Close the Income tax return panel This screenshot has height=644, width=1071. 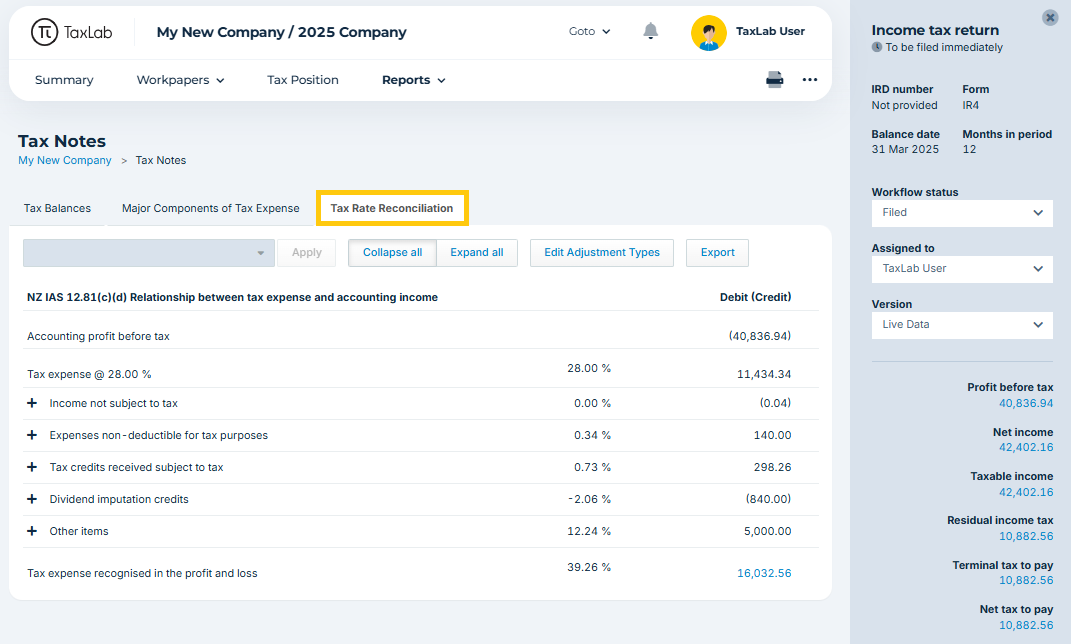pyautogui.click(x=1050, y=18)
